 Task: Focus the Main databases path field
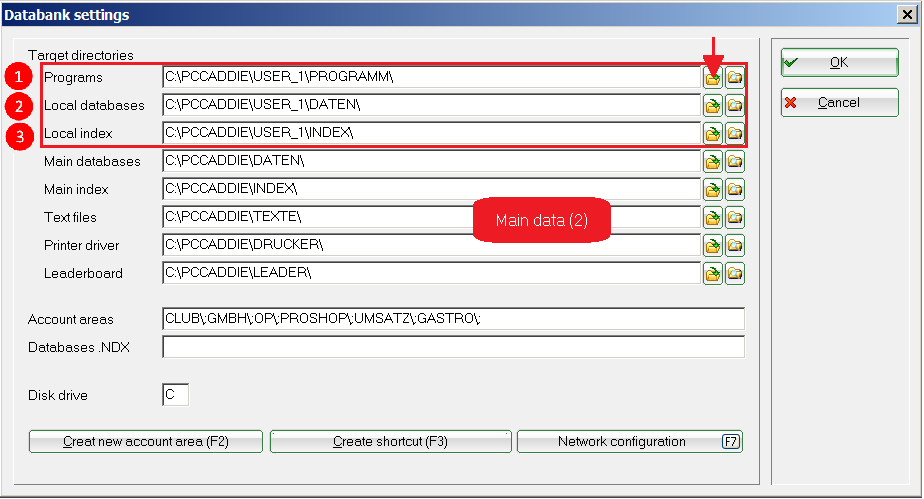tap(431, 161)
